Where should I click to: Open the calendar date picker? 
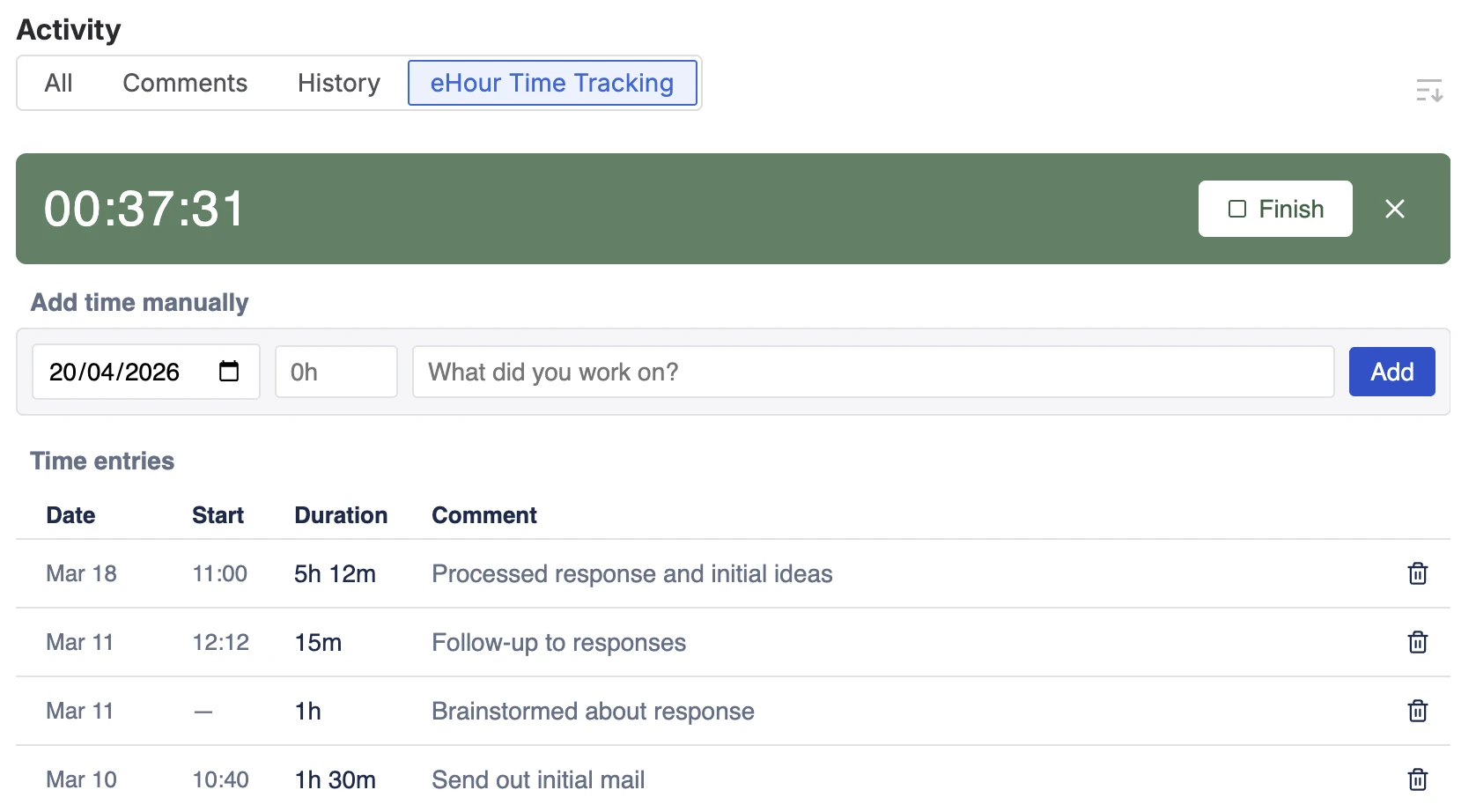coord(228,372)
